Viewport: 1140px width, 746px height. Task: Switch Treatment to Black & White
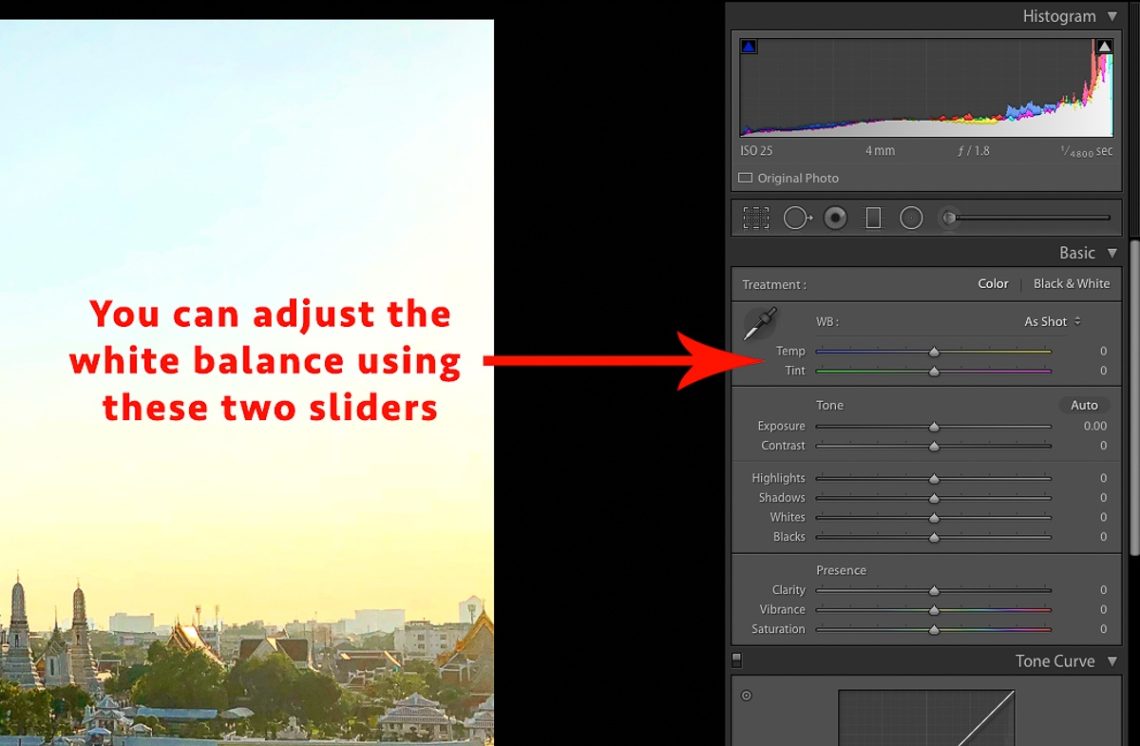pyautogui.click(x=1071, y=284)
